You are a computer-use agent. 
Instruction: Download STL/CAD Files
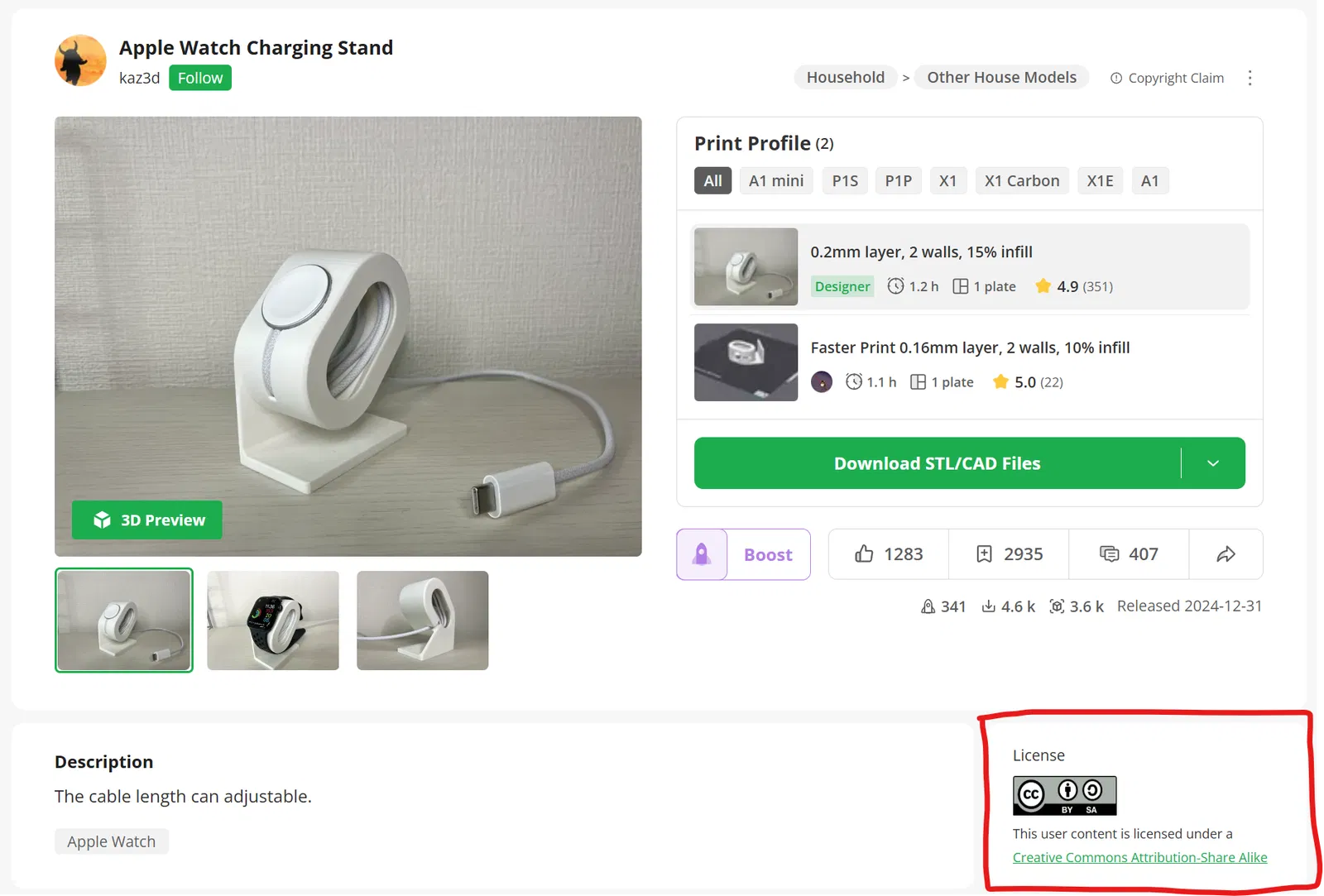click(937, 463)
